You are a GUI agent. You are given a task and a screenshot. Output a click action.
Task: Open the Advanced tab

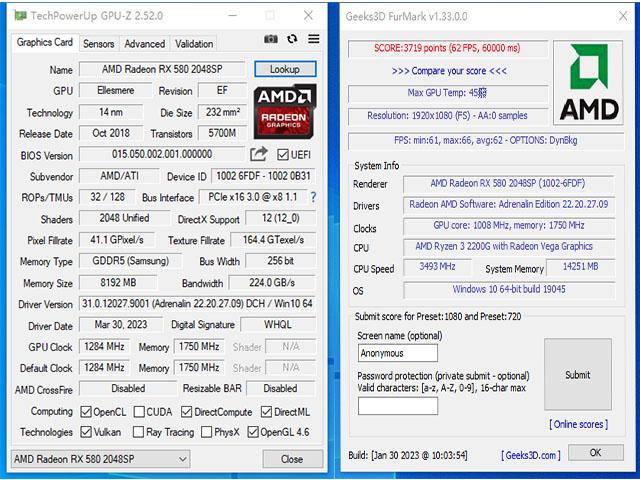pyautogui.click(x=145, y=44)
